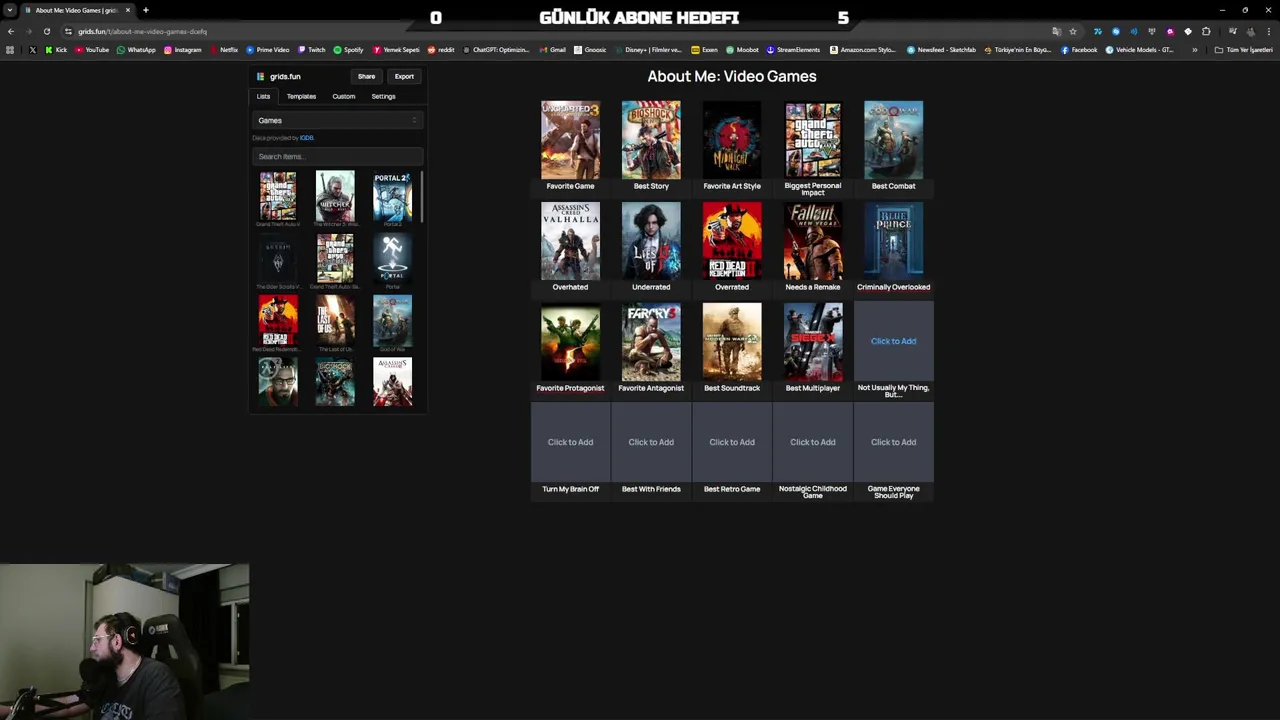Image resolution: width=1280 pixels, height=720 pixels.
Task: Open the Twitch bookmark
Action: tap(311, 50)
